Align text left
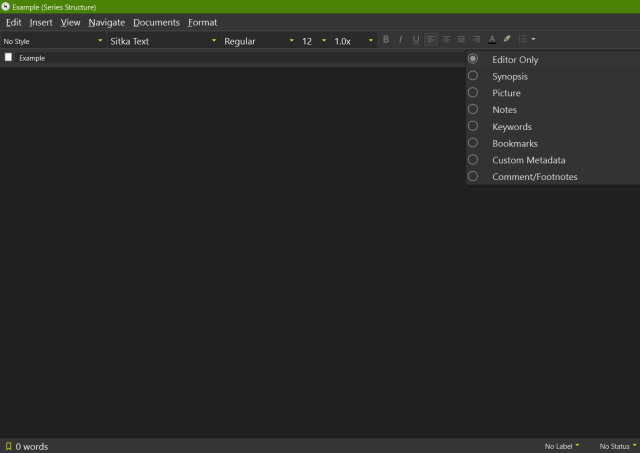The width and height of the screenshot is (640, 453). pyautogui.click(x=431, y=40)
